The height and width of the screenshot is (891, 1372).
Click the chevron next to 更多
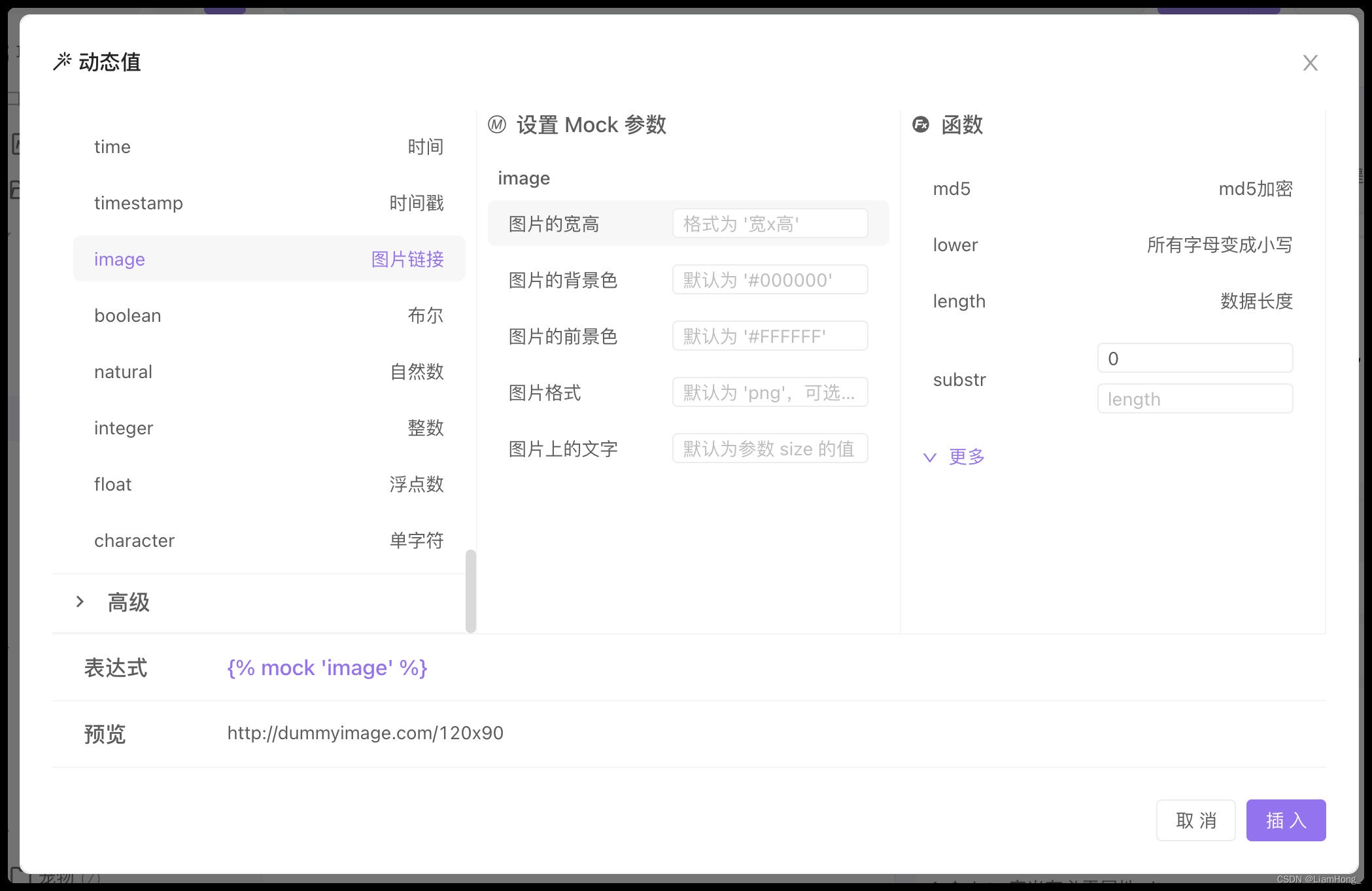(x=929, y=457)
